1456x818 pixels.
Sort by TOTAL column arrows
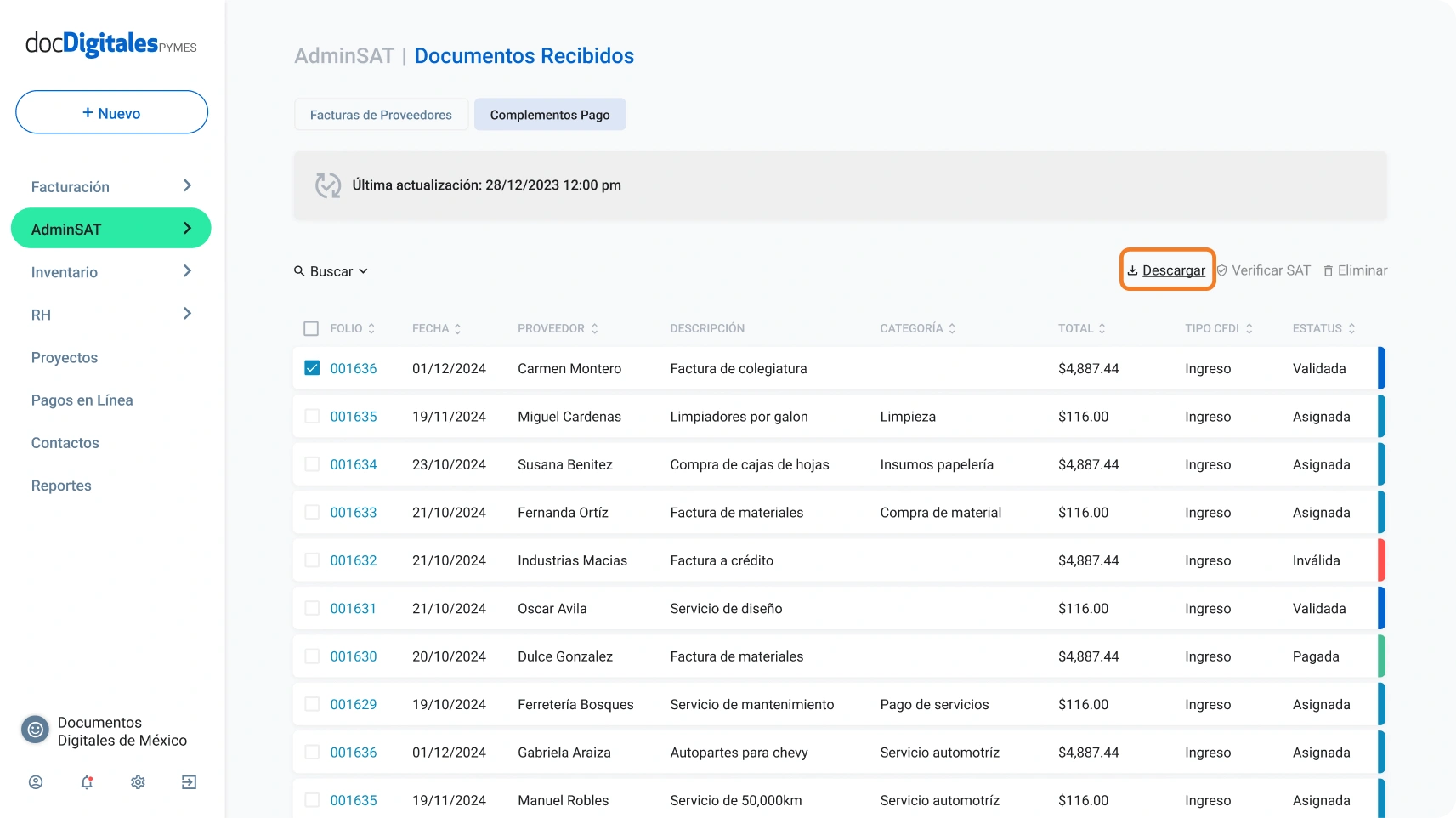[1102, 329]
